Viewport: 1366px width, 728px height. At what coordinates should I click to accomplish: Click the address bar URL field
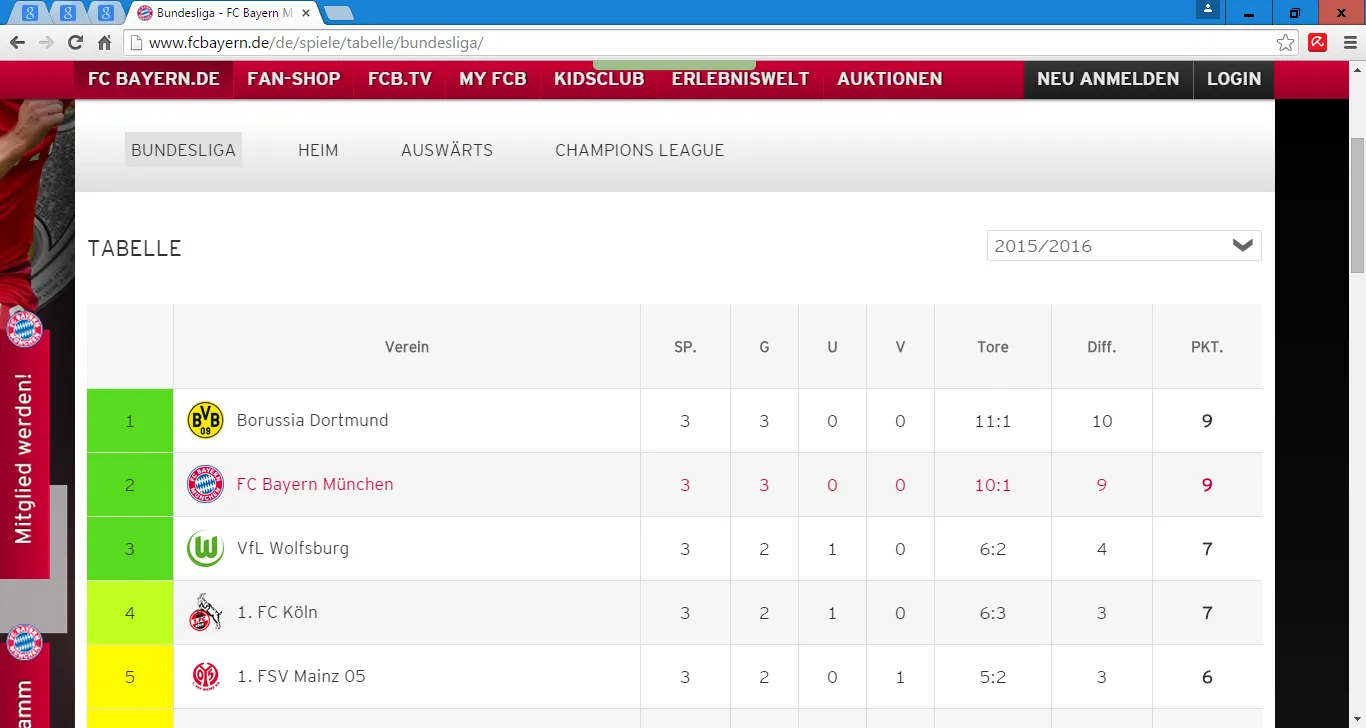coord(700,42)
